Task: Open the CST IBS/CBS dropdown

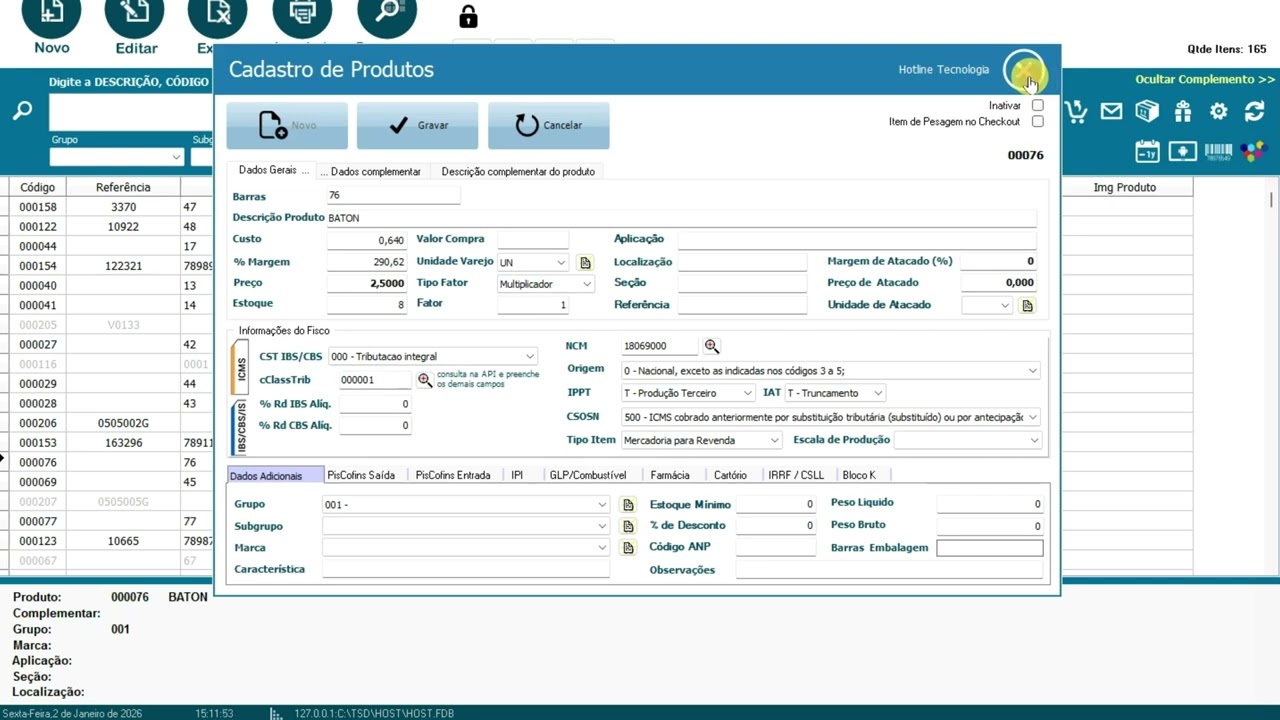Action: point(530,357)
